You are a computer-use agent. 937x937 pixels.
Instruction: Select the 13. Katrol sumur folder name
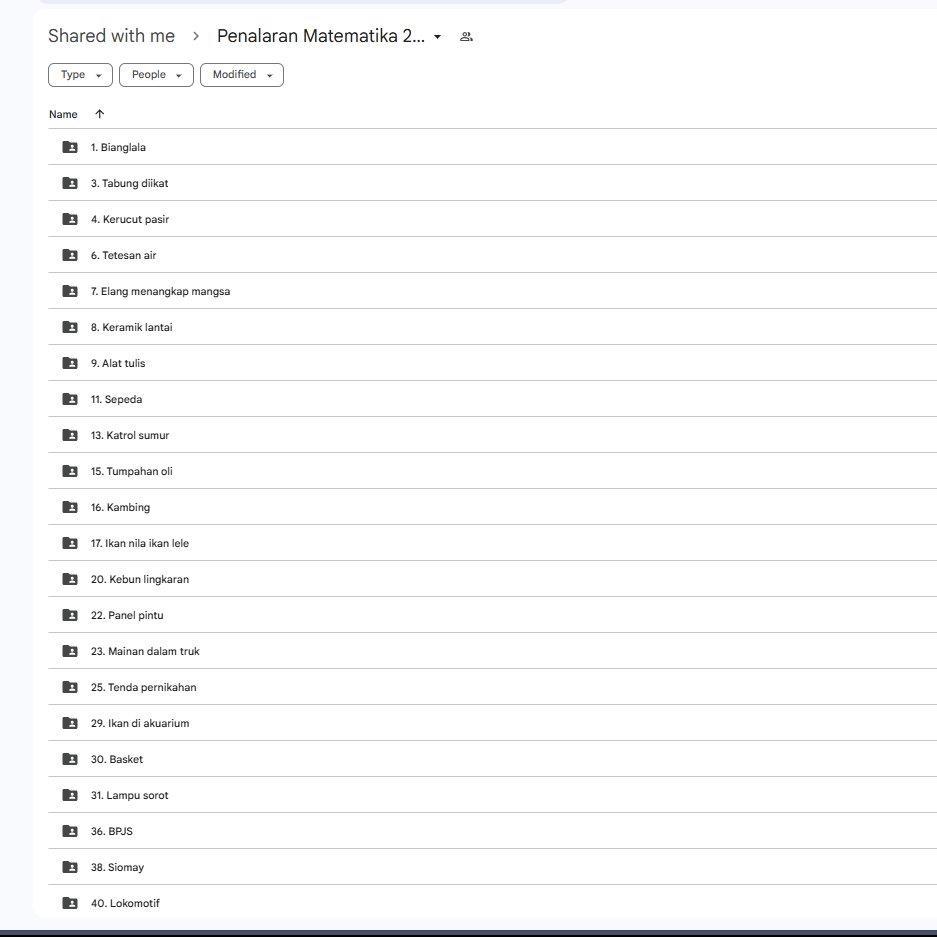[130, 435]
